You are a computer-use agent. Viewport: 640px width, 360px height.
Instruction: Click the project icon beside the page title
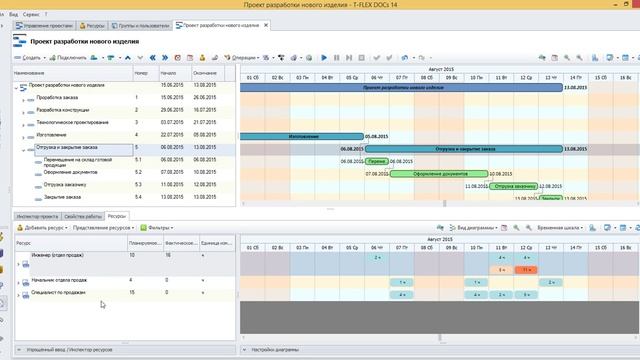pos(20,41)
